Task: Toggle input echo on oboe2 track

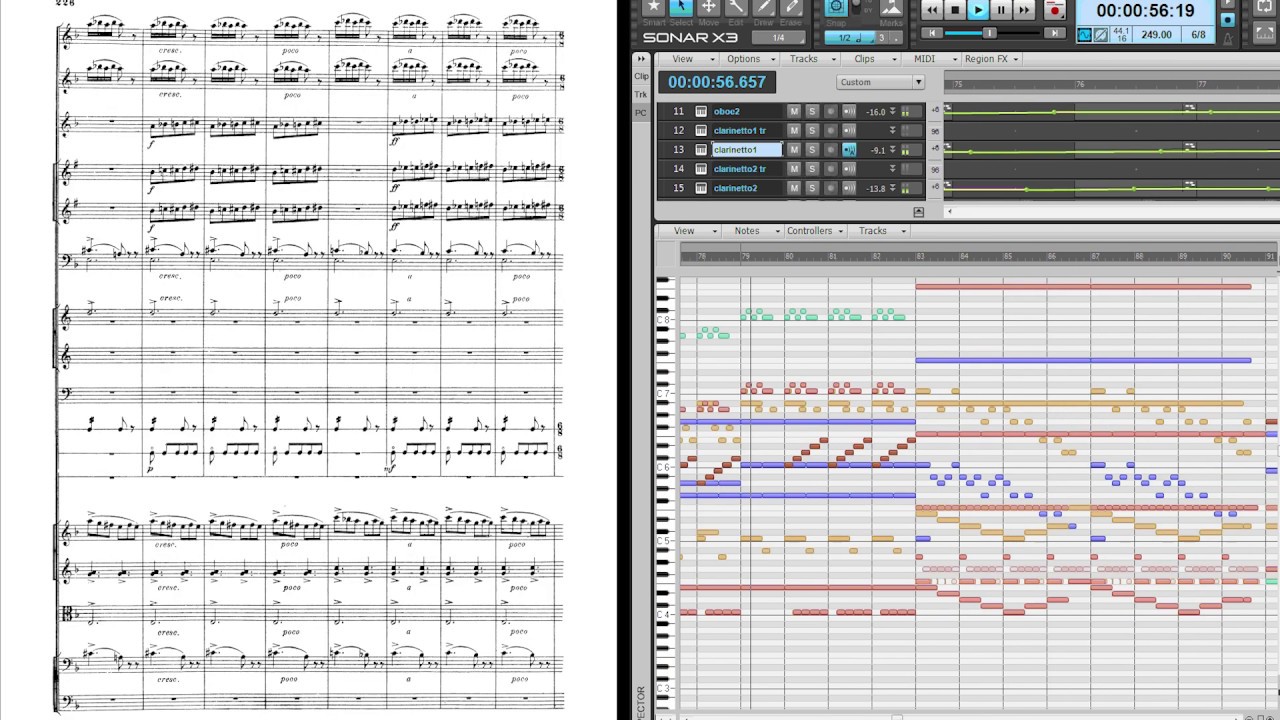Action: (849, 111)
